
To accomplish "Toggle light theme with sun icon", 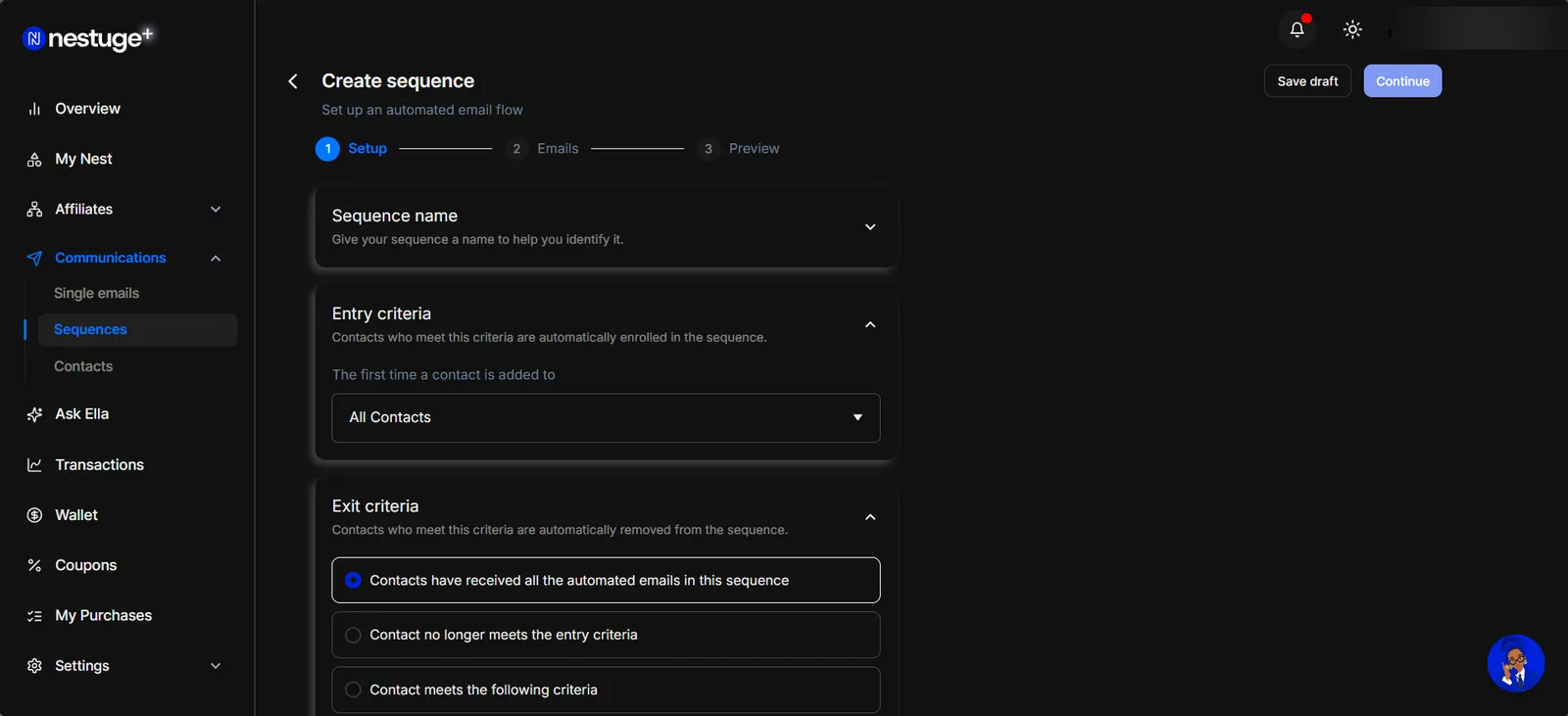I will coord(1352,29).
